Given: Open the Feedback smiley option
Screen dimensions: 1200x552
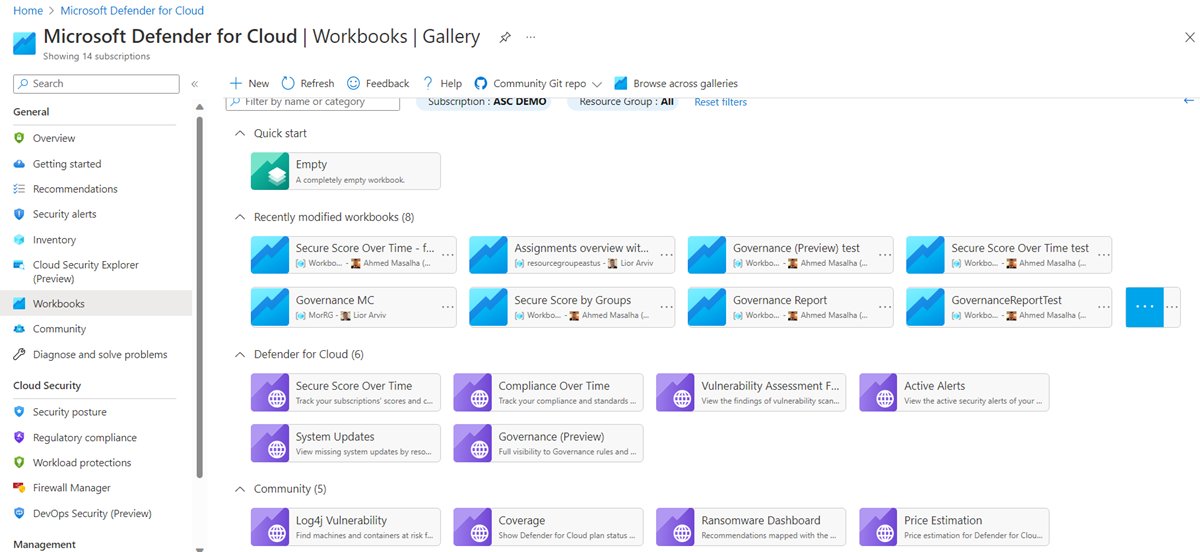Looking at the screenshot, I should point(378,84).
